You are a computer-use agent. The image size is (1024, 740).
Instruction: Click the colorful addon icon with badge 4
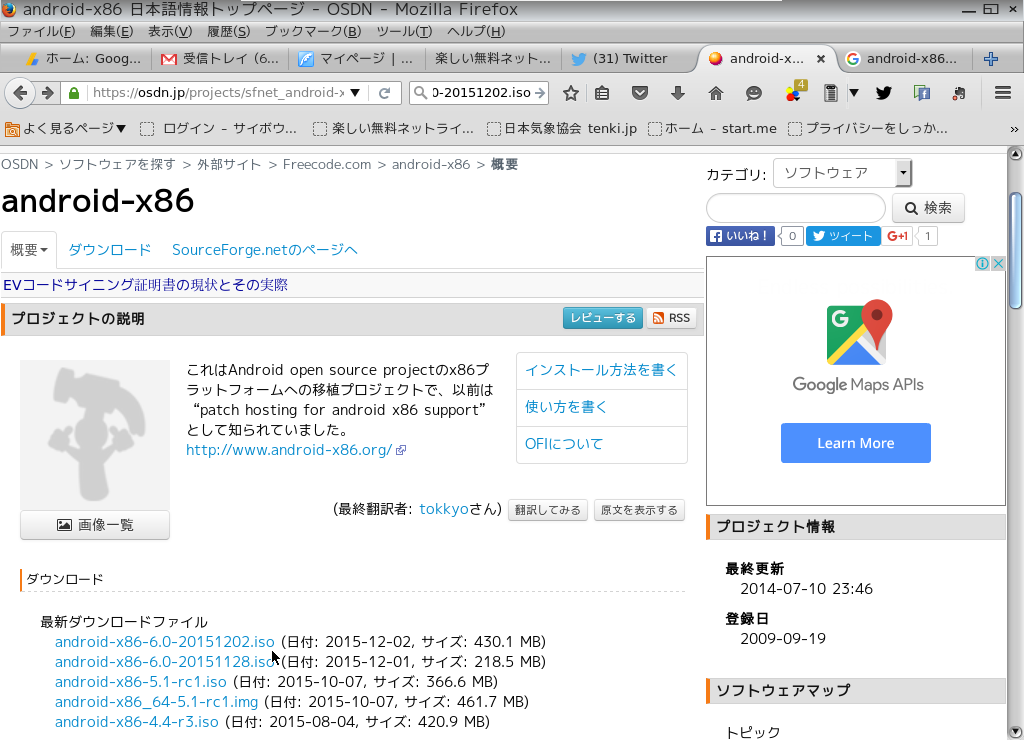pos(795,92)
